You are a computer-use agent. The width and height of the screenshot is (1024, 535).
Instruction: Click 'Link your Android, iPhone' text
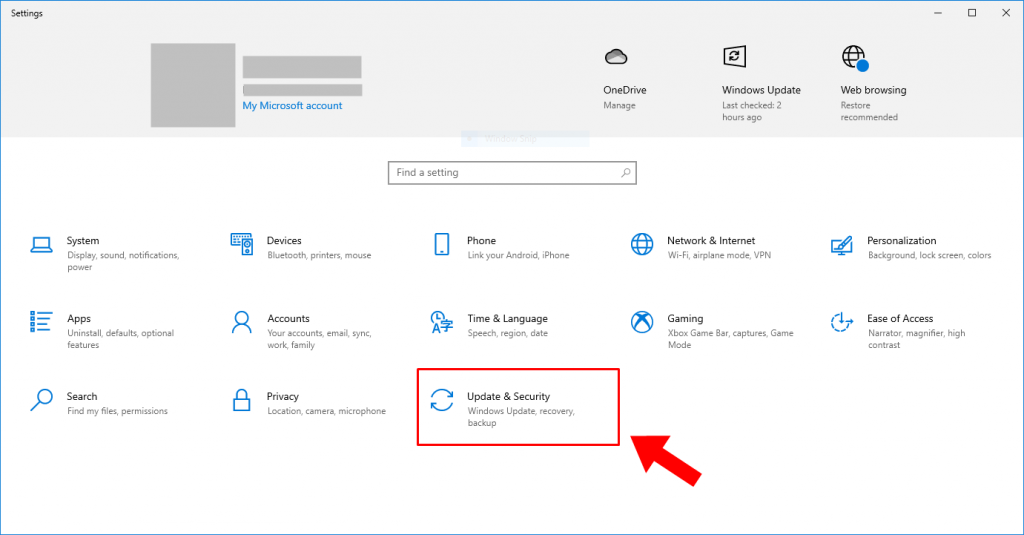coord(519,255)
